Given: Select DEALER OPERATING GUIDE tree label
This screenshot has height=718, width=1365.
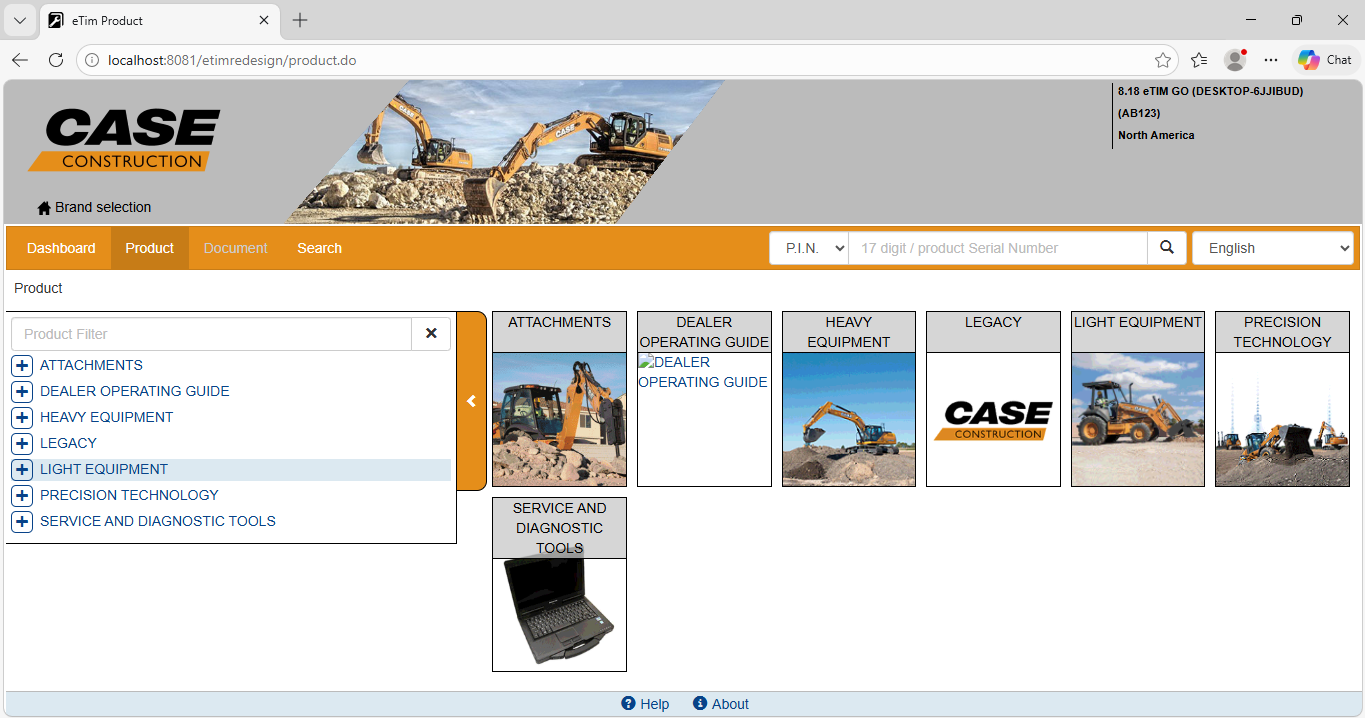Looking at the screenshot, I should (x=135, y=392).
